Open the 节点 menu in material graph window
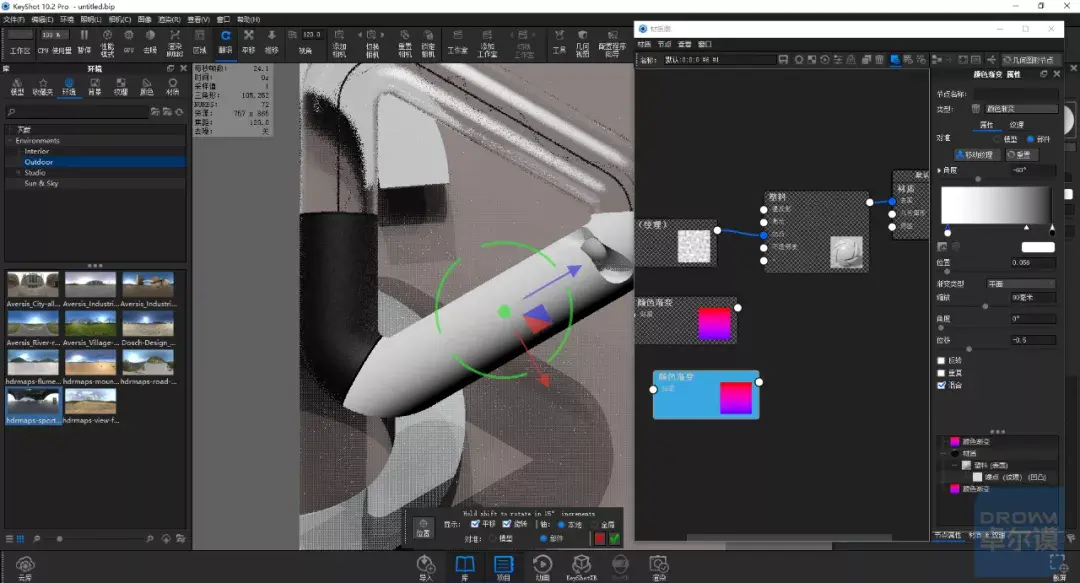 [x=664, y=44]
